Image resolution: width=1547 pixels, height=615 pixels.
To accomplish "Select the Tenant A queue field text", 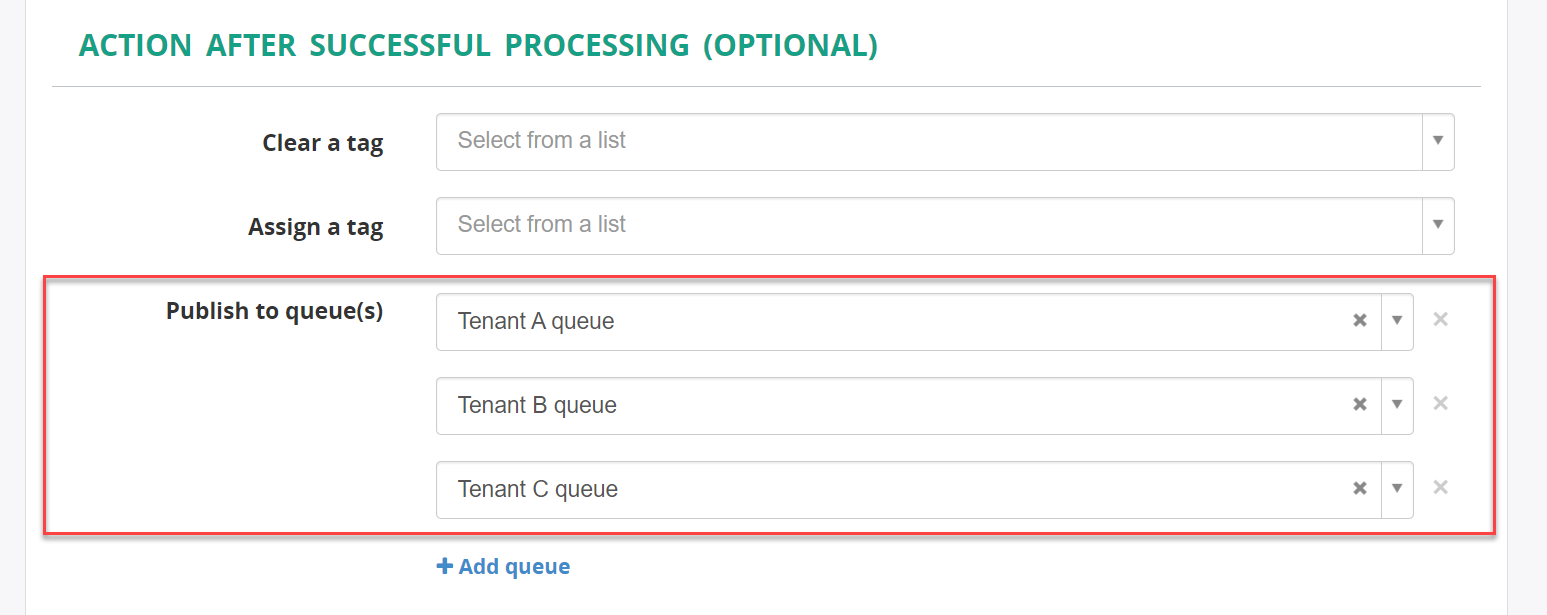I will point(536,321).
